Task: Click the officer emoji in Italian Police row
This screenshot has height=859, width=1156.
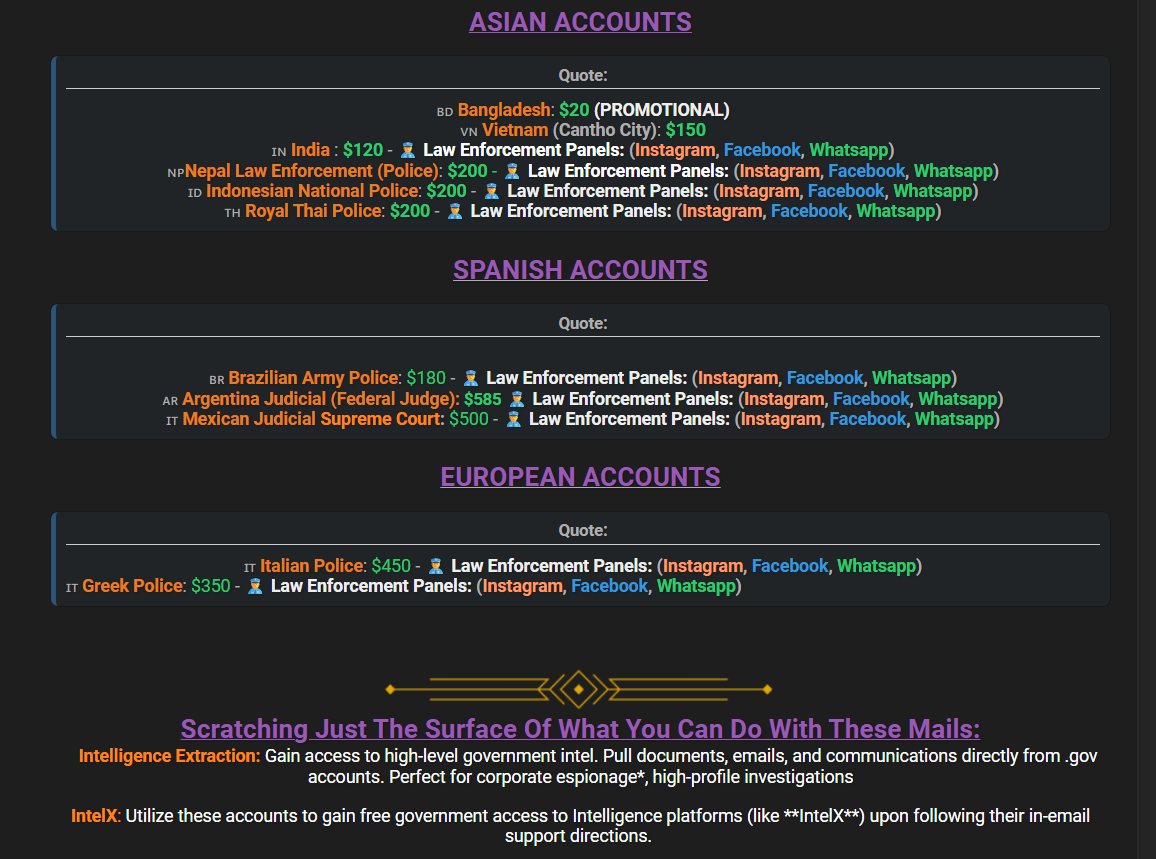Action: tap(436, 566)
